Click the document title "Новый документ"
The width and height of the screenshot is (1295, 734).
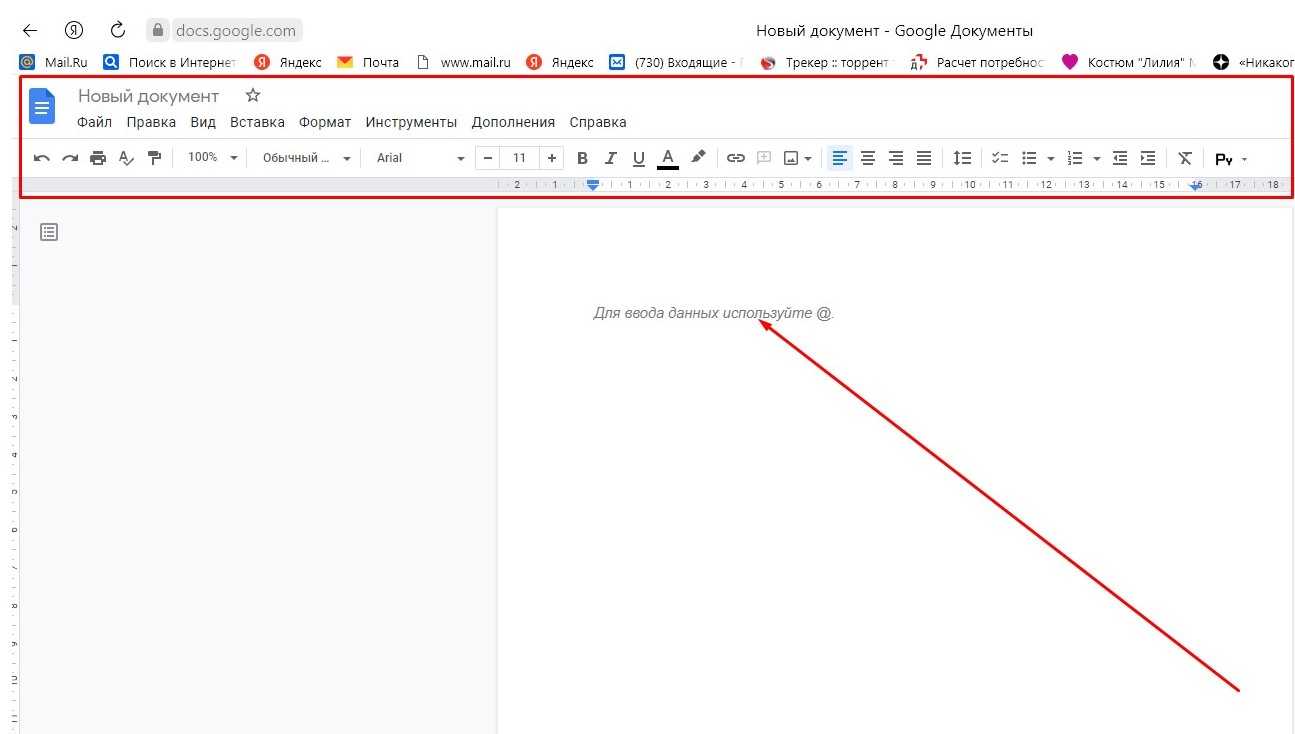pyautogui.click(x=148, y=96)
